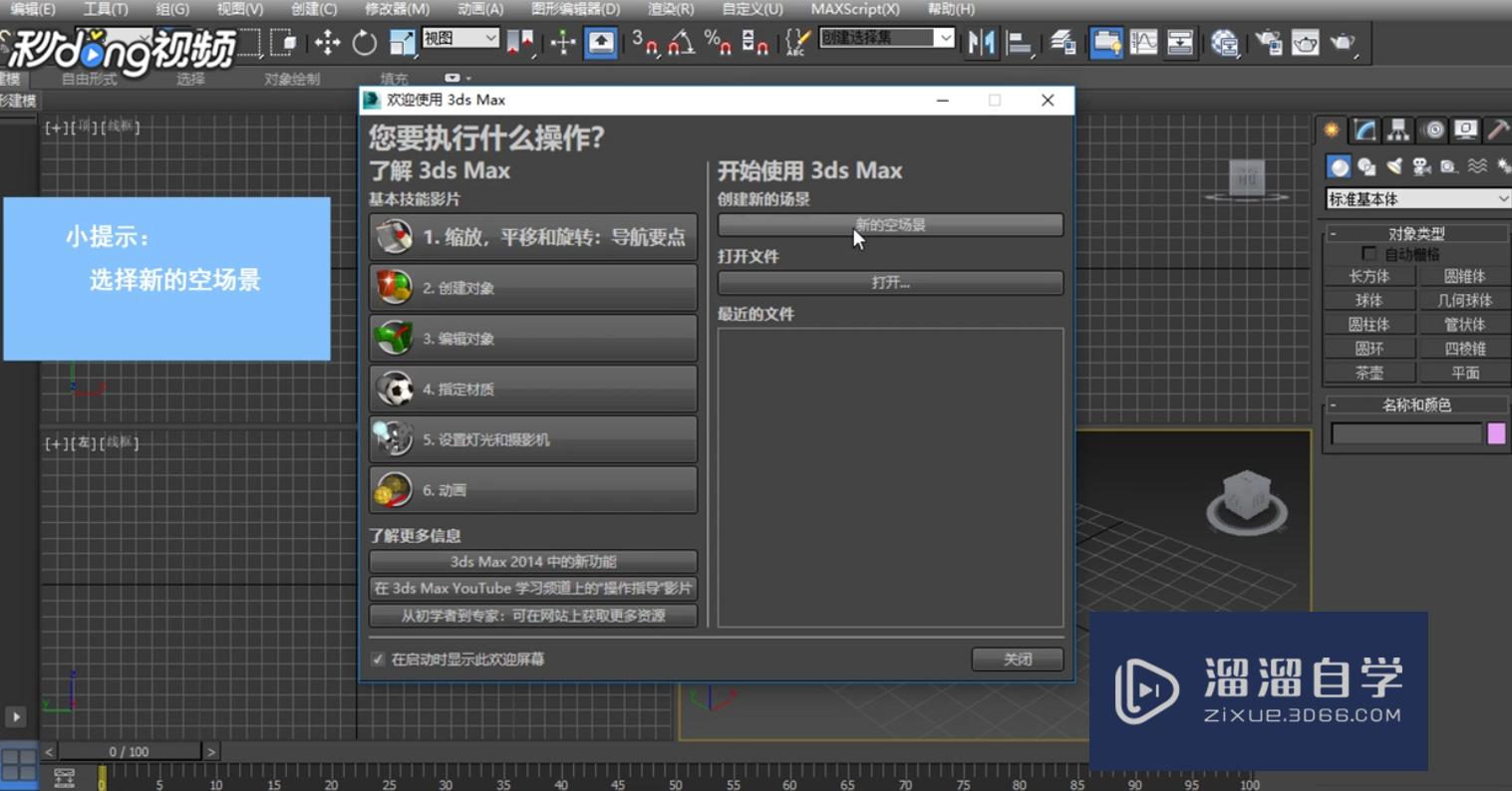Open the 工具(T) menu

[105, 9]
